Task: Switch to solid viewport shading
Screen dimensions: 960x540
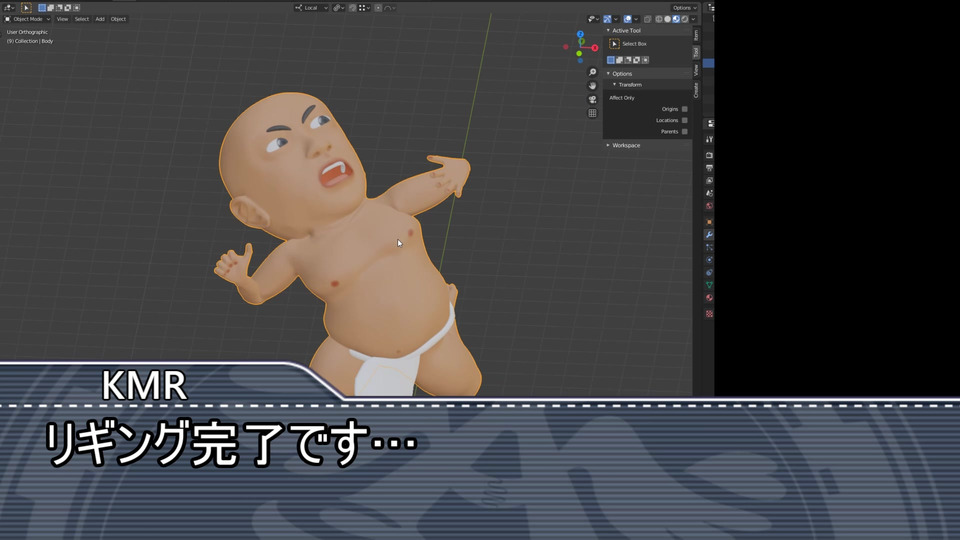Action: point(667,19)
